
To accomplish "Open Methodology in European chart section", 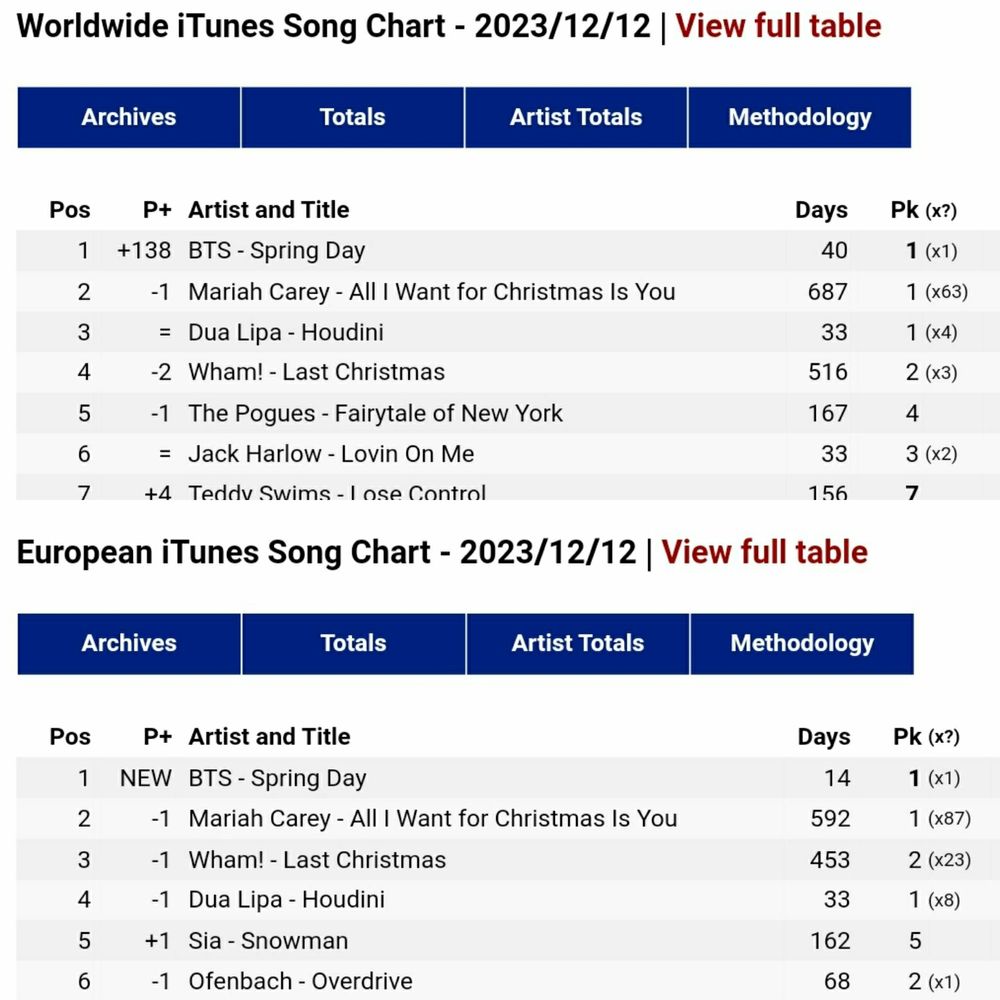I will pos(802,643).
